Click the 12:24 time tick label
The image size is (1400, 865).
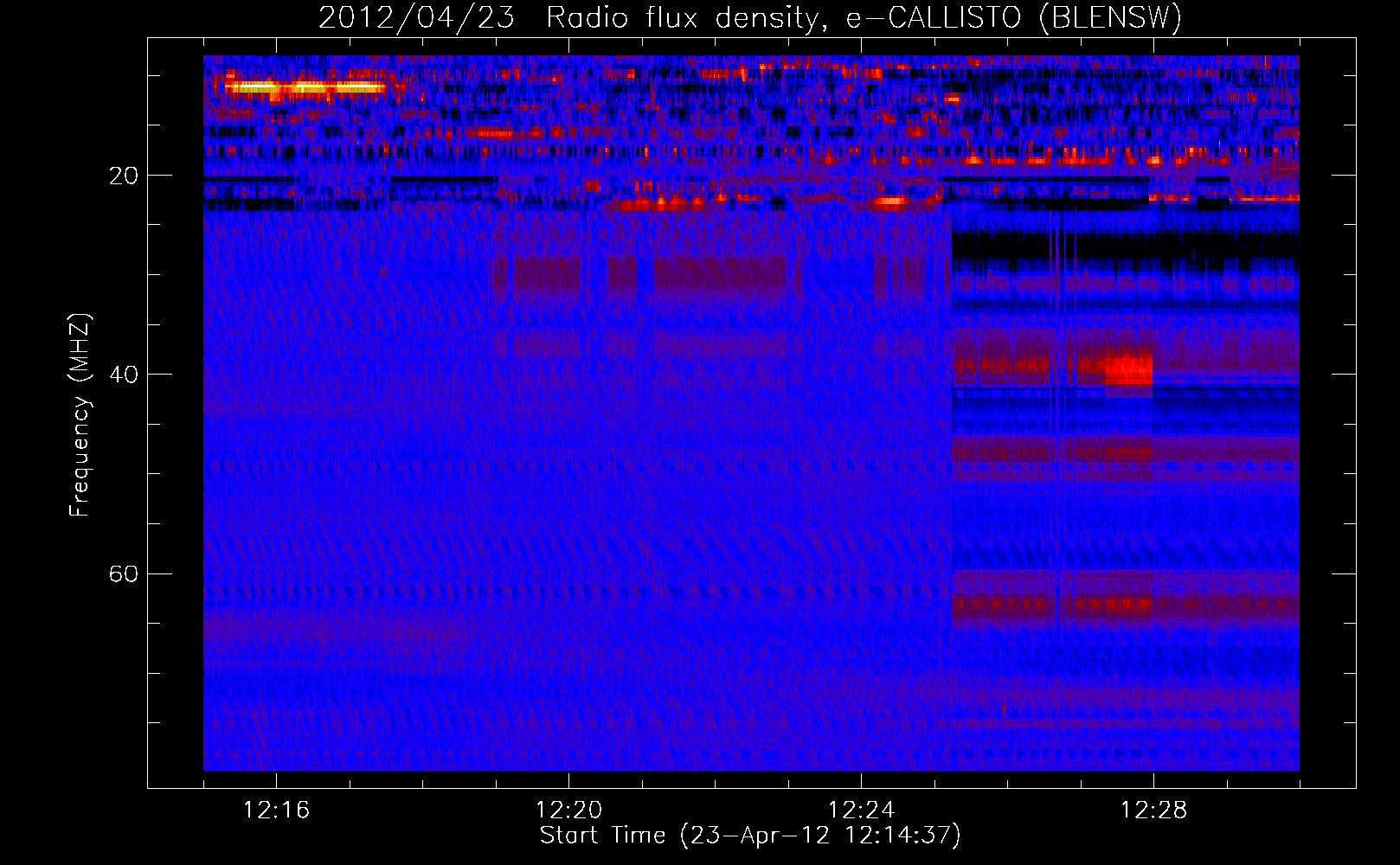point(861,810)
